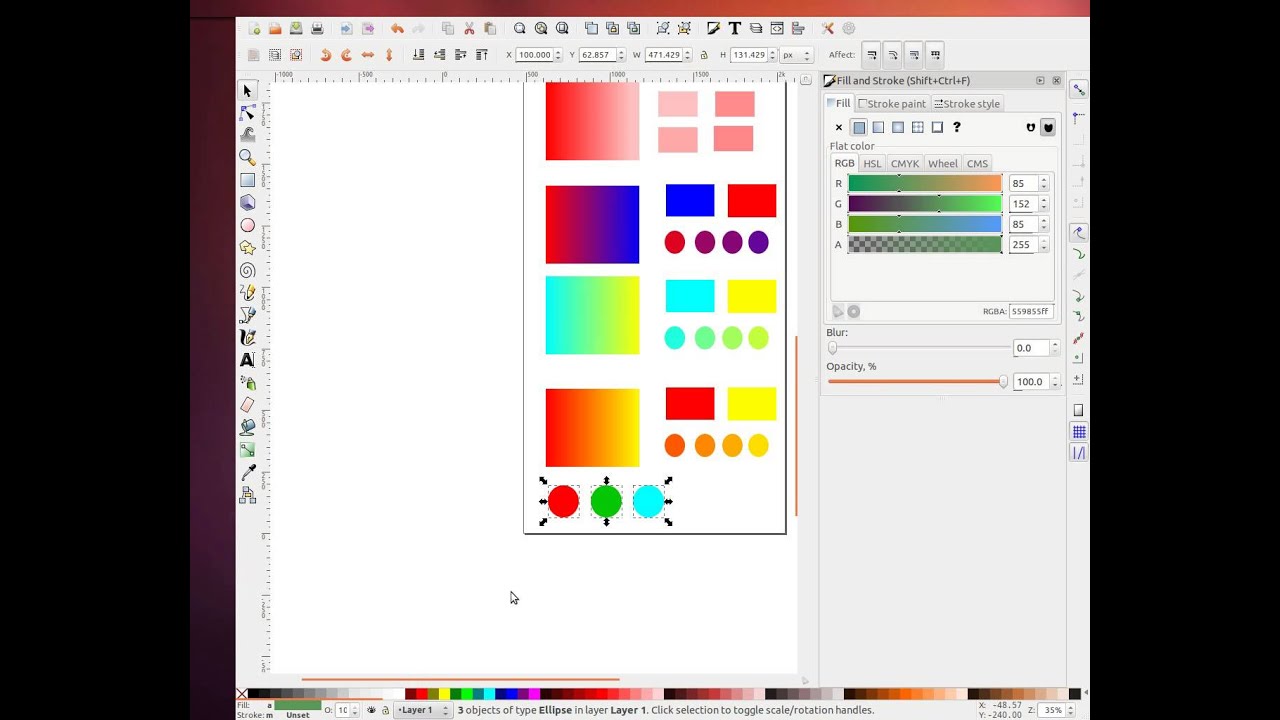Click the Undo arrow icon
The height and width of the screenshot is (720, 1280).
(397, 29)
